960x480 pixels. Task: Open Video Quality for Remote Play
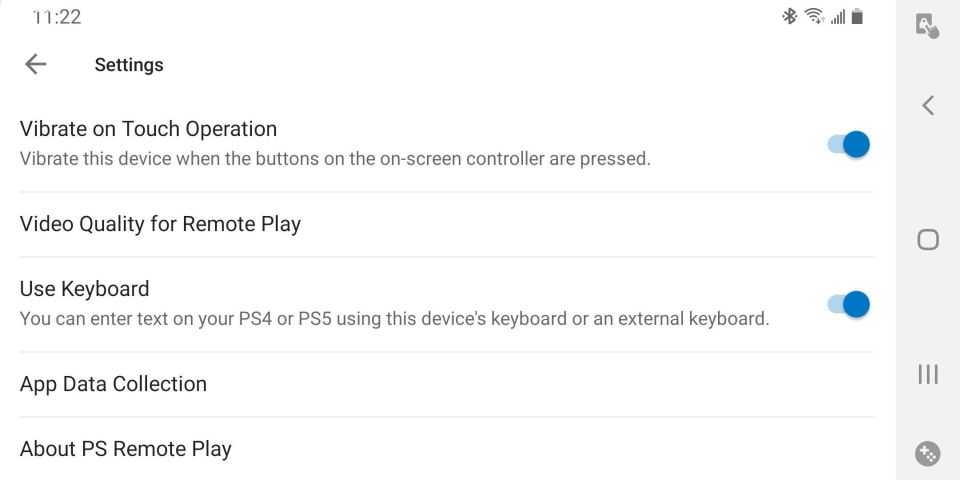pyautogui.click(x=160, y=224)
